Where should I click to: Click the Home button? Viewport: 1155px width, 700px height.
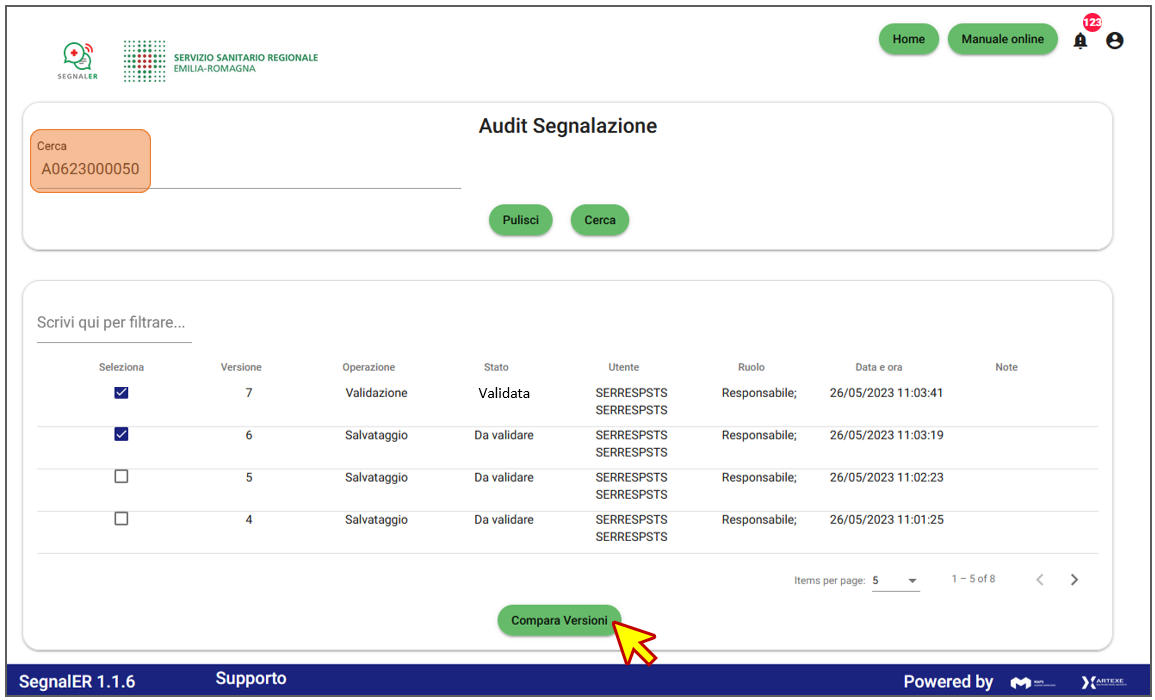(x=908, y=39)
